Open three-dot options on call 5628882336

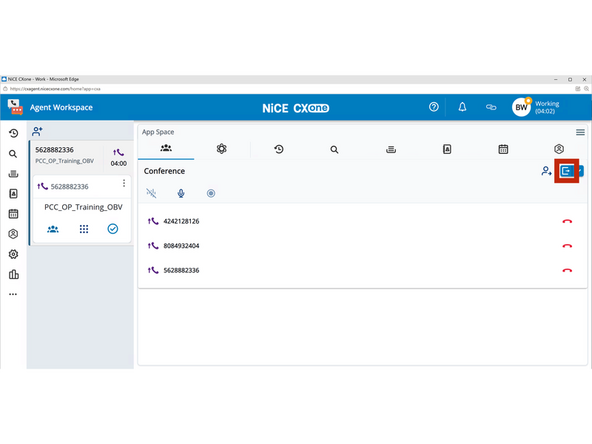(124, 183)
